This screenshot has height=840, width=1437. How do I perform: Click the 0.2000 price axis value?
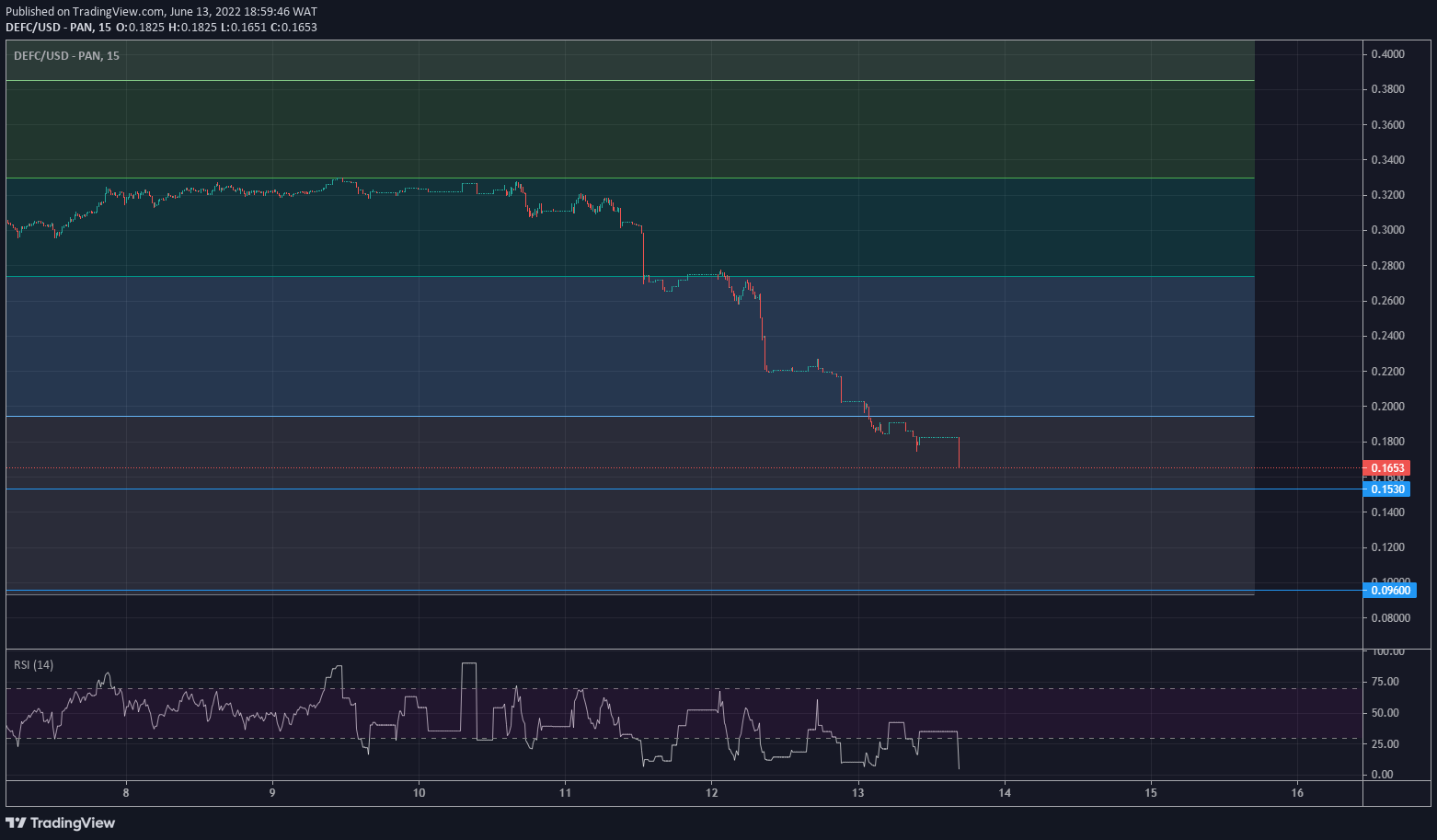(1387, 407)
